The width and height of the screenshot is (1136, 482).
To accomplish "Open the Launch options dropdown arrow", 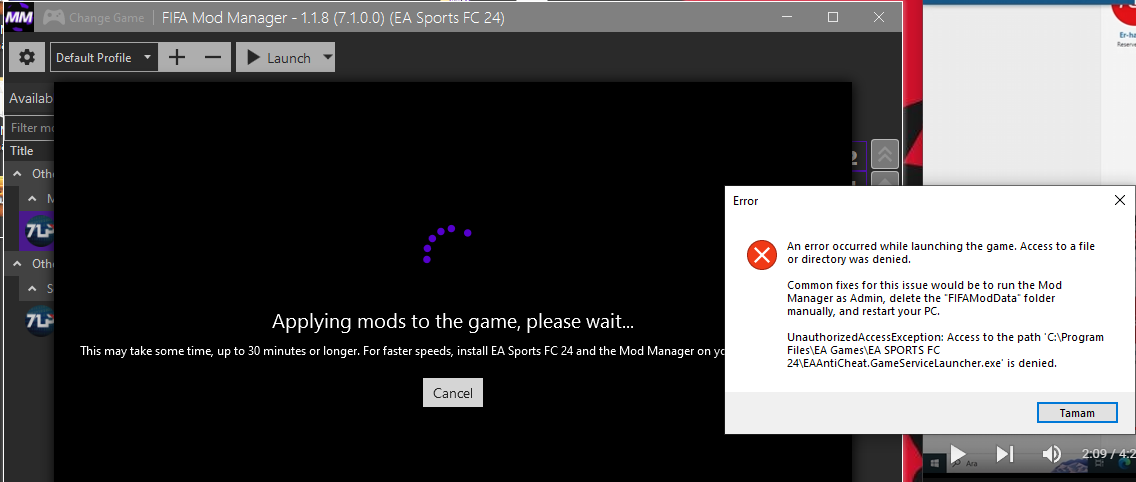I will tap(327, 57).
